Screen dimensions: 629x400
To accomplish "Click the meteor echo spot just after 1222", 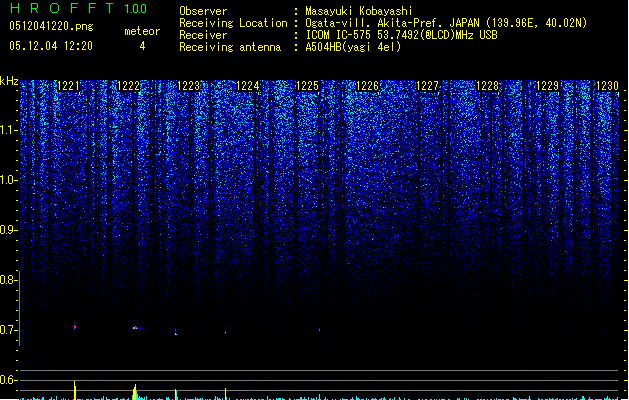I will click(136, 328).
